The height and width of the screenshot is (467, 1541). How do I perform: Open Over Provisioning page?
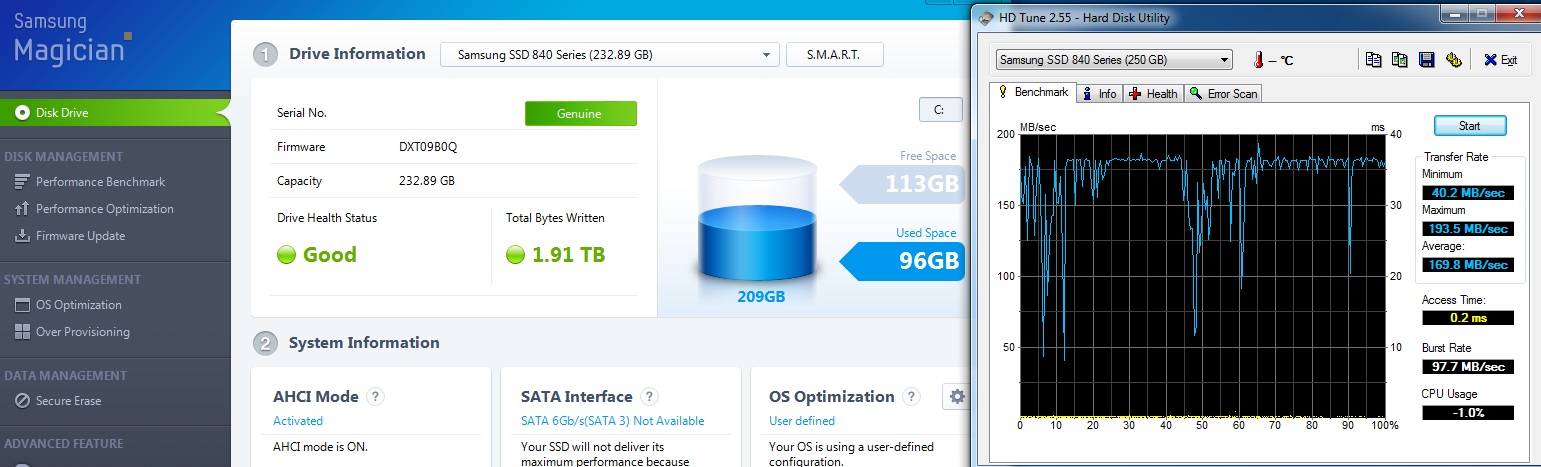[x=82, y=332]
